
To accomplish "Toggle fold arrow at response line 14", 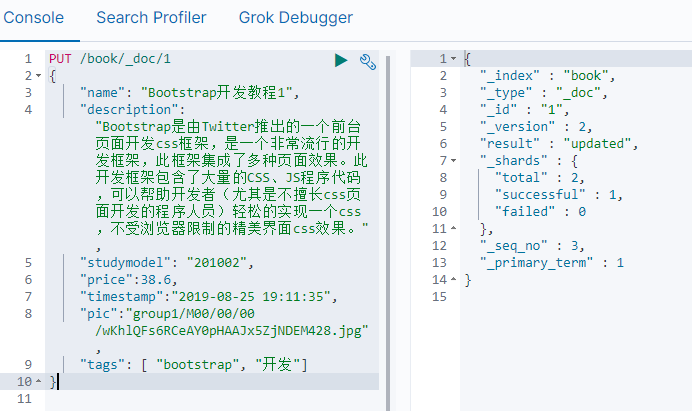I will [453, 279].
